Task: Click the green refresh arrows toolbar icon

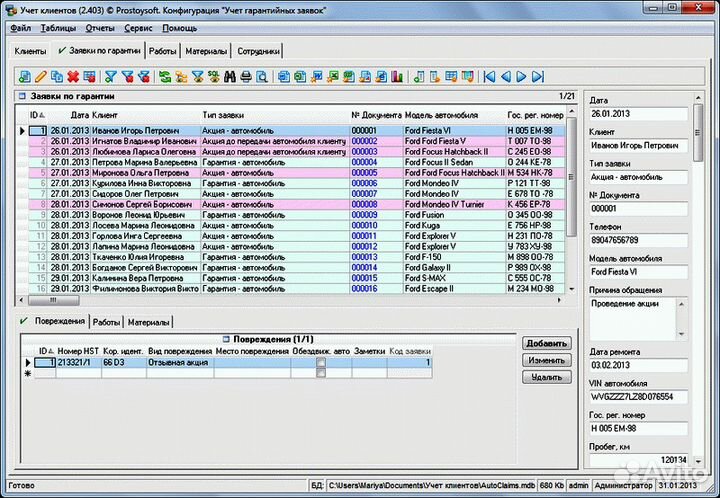Action: pos(164,76)
